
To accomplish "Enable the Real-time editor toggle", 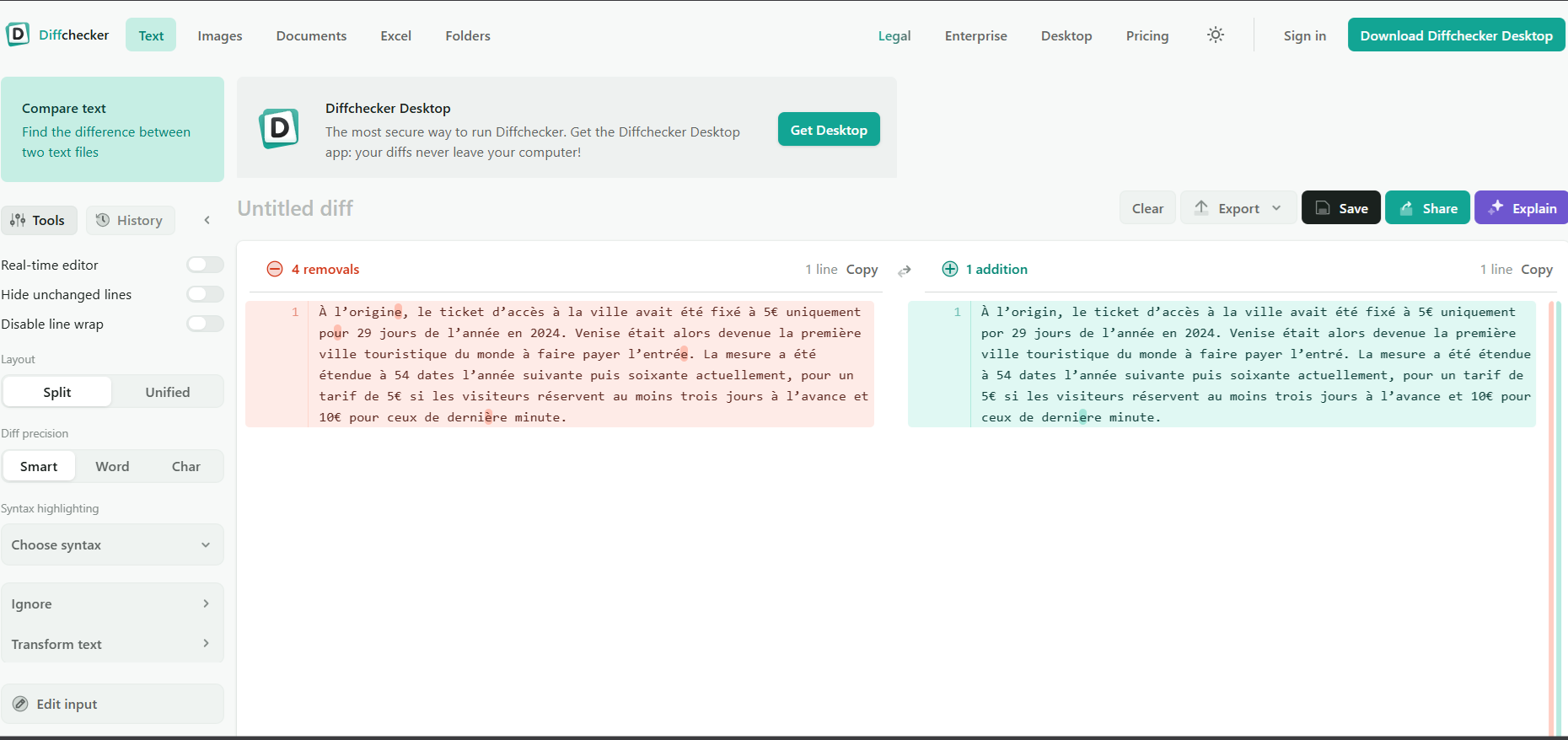I will click(x=205, y=265).
